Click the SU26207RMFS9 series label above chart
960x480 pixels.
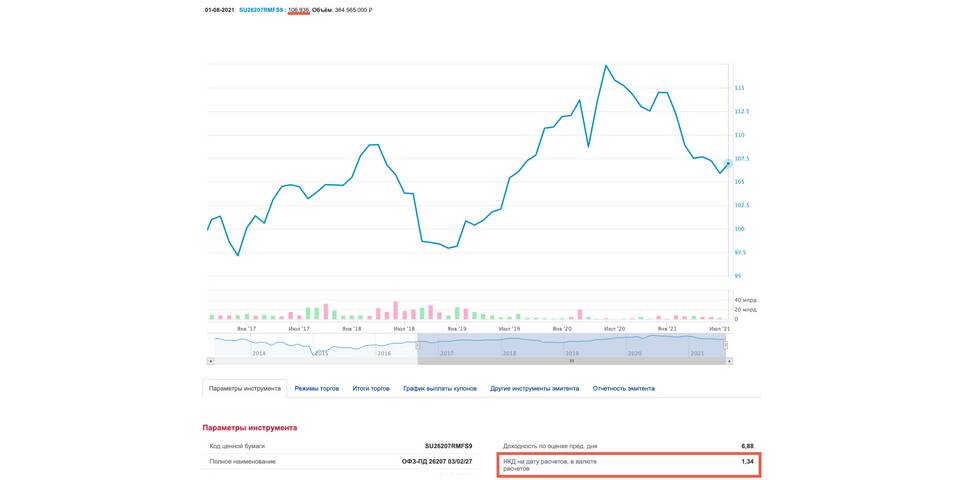pos(261,10)
